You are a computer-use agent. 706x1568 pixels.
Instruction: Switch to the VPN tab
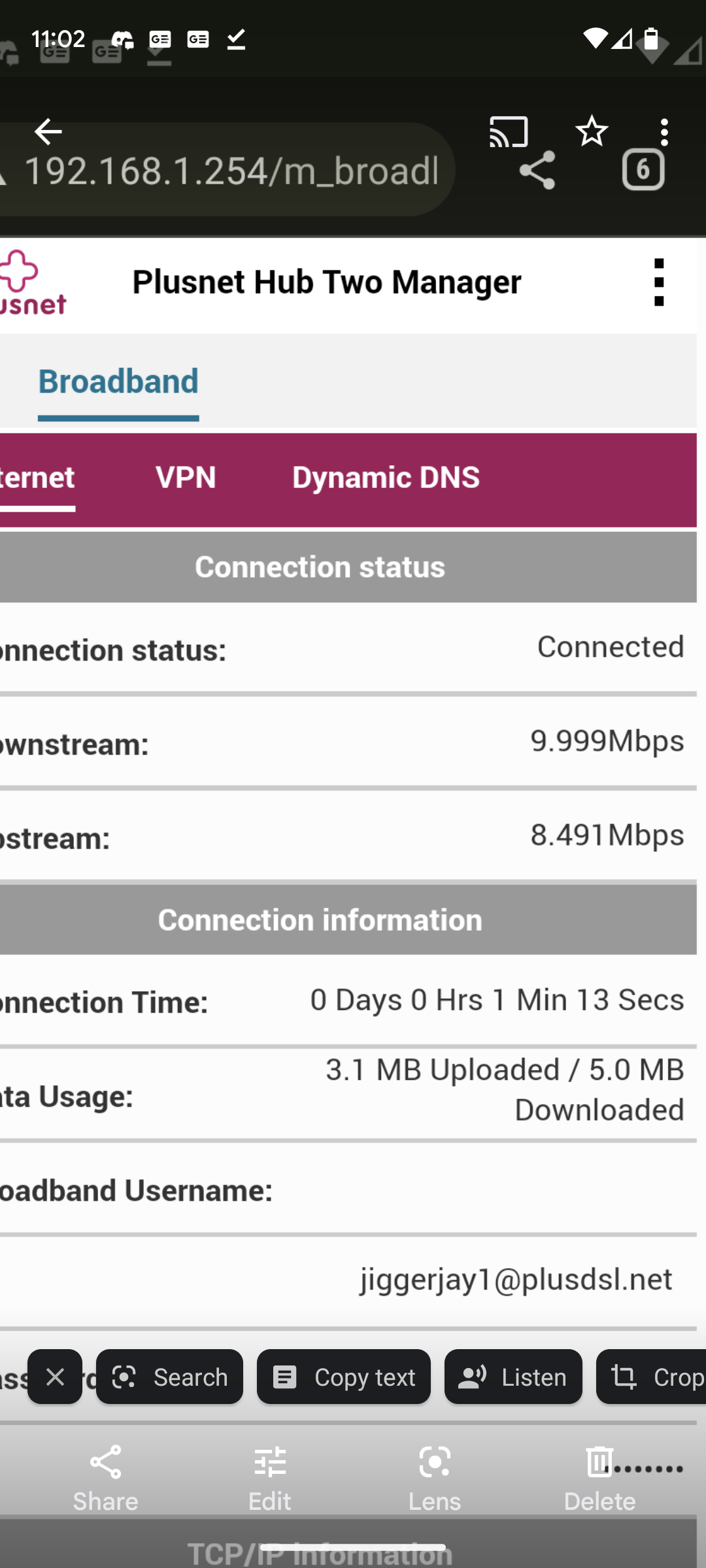click(x=186, y=478)
